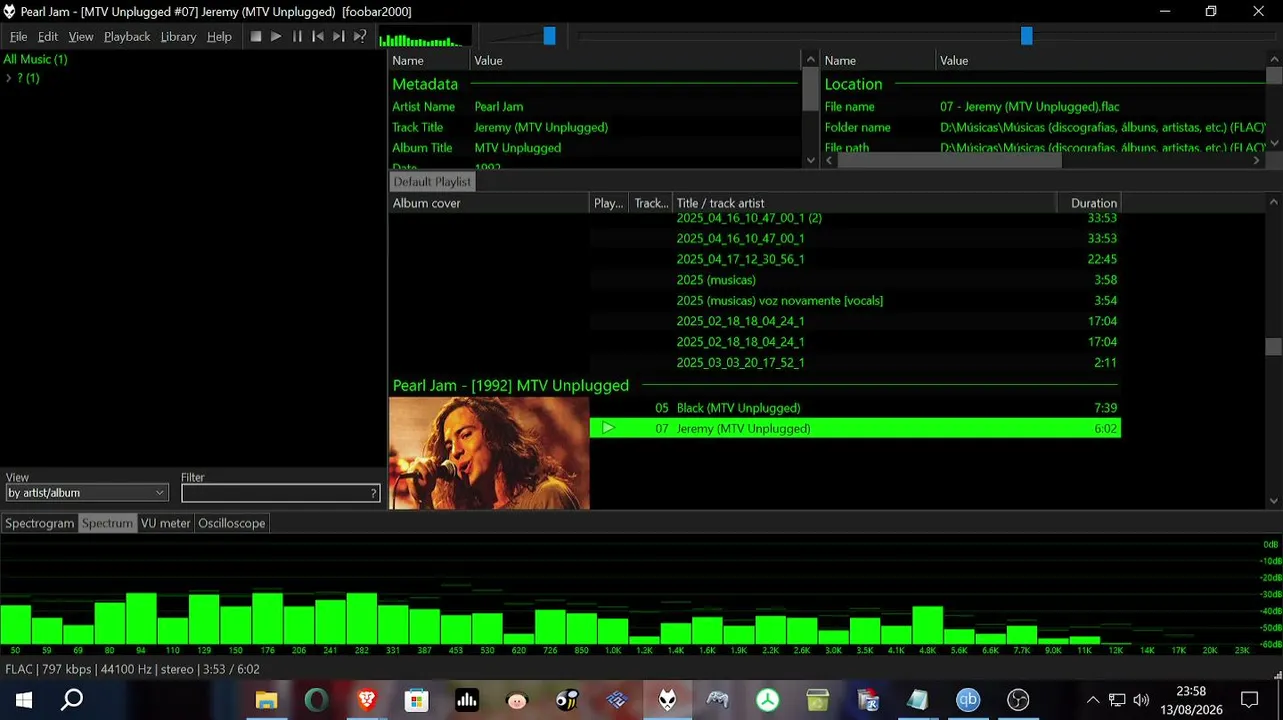Select the "Jeremy (MTV Unplugged)" playlist row

(855, 428)
